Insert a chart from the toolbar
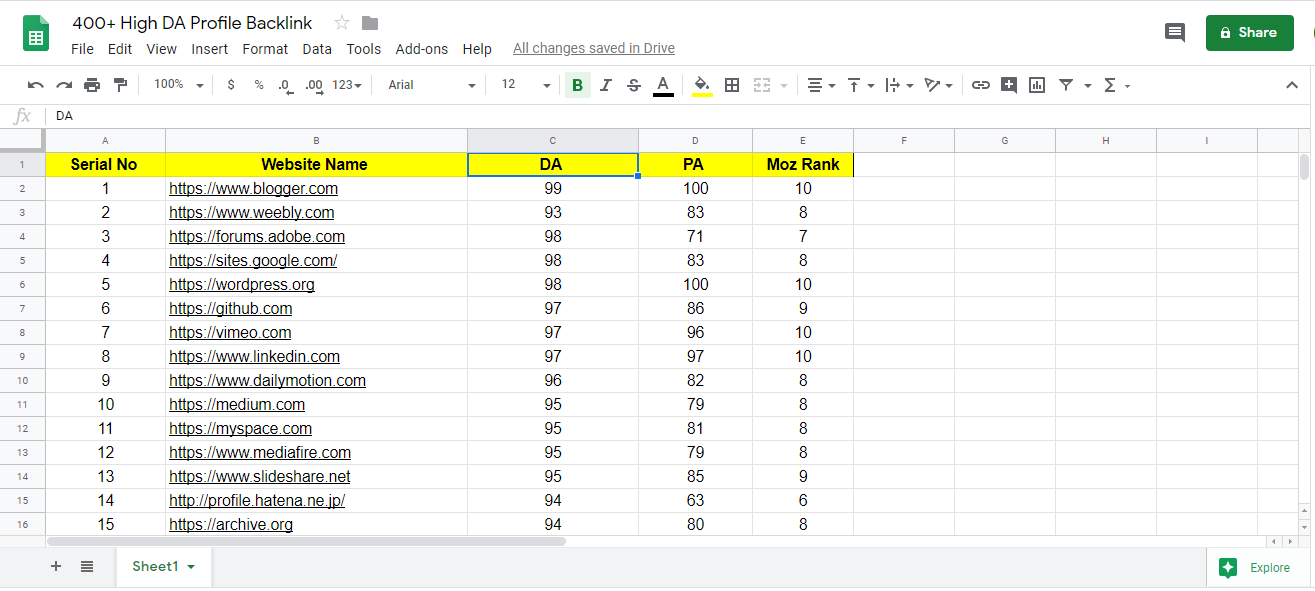The height and width of the screenshot is (591, 1315). [1036, 84]
